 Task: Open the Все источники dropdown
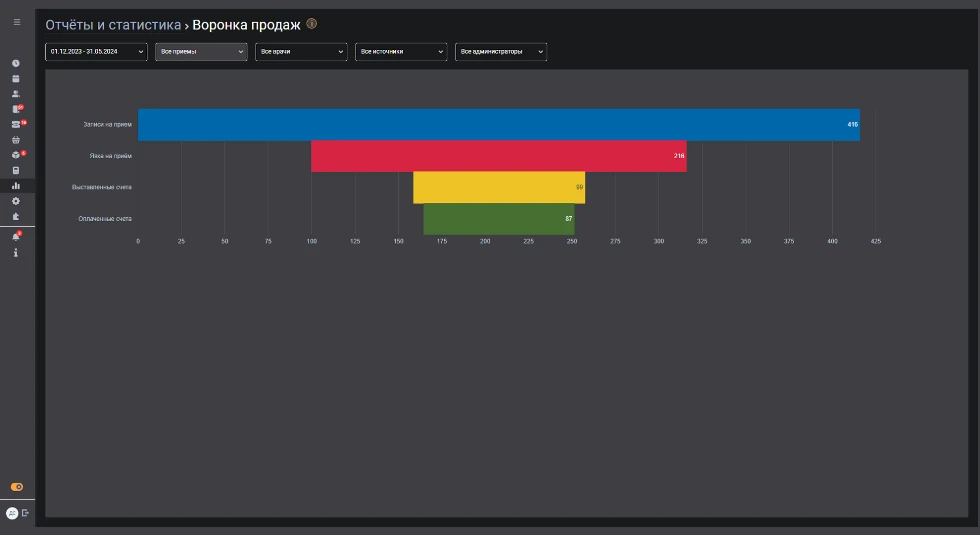pos(400,51)
